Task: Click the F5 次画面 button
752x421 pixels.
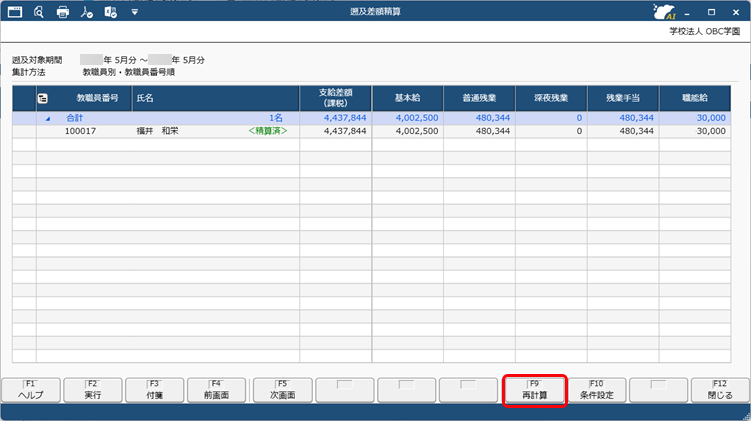Action: coord(282,390)
